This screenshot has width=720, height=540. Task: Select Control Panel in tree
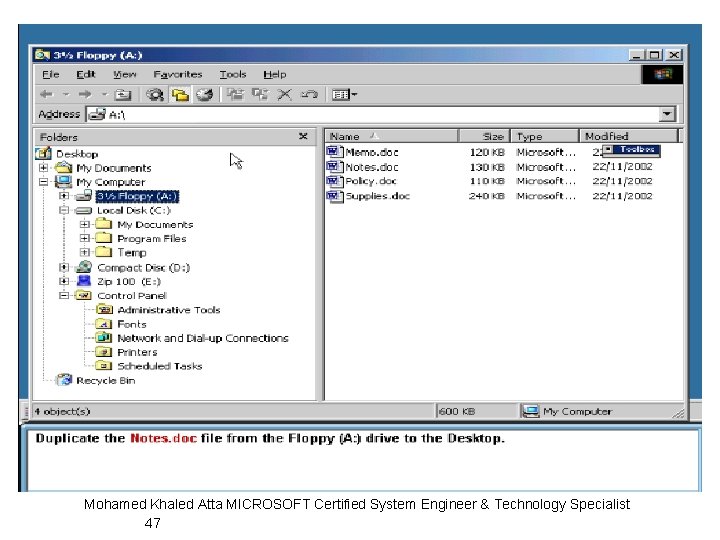point(132,296)
